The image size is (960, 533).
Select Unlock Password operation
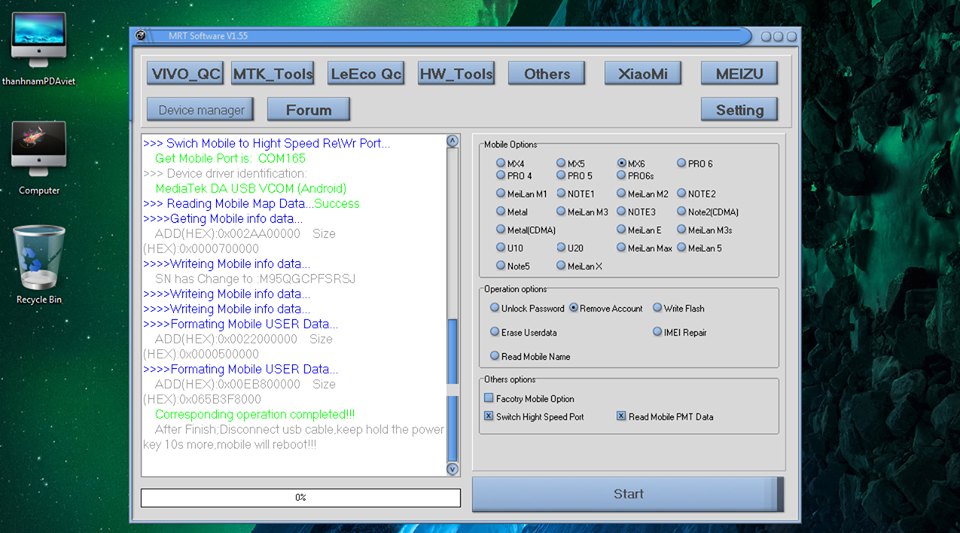495,308
